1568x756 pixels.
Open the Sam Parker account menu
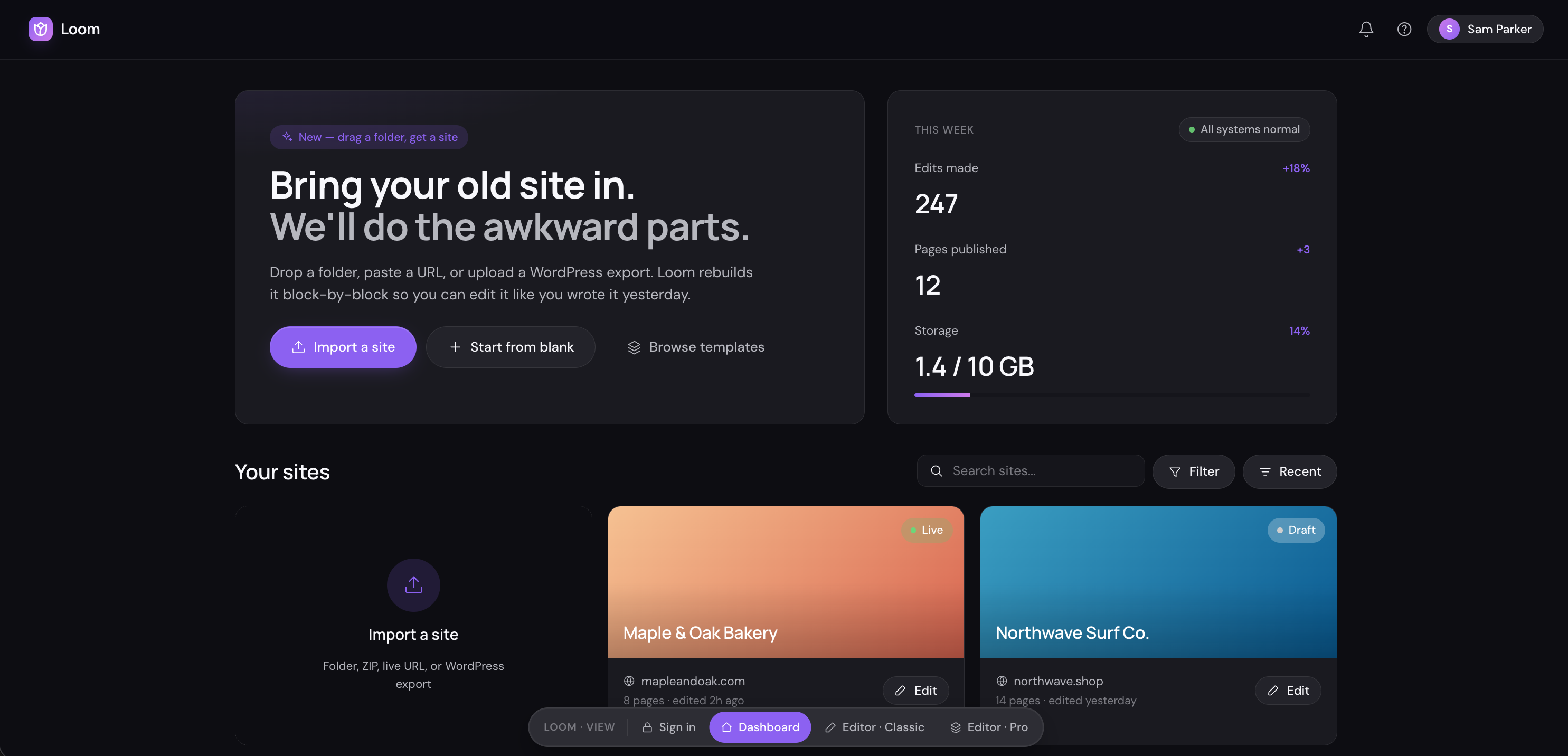pyautogui.click(x=1485, y=29)
